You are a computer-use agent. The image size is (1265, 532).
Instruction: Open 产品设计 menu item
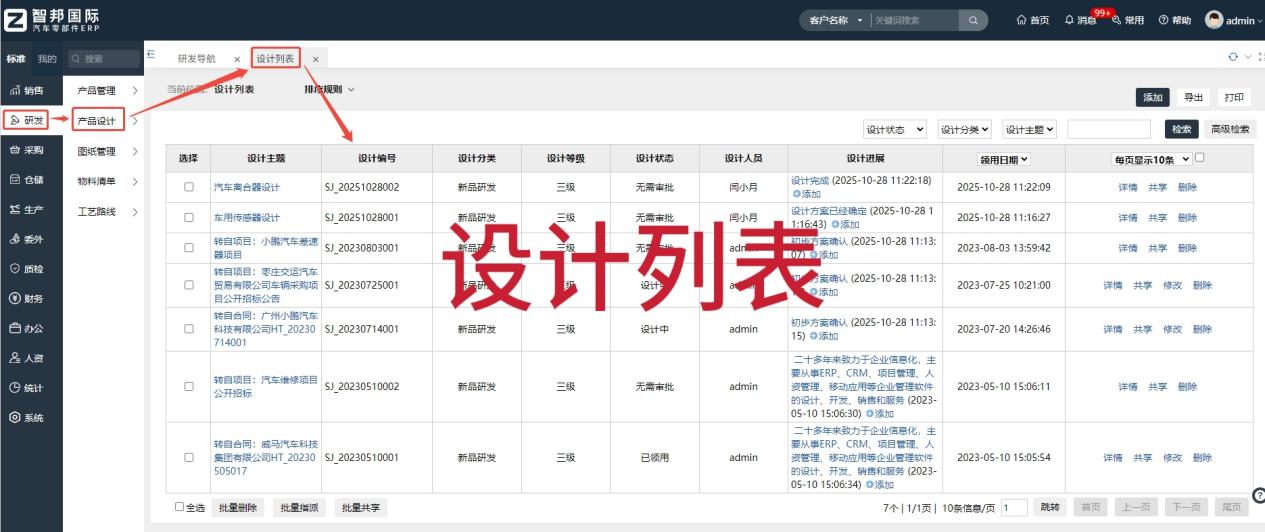coord(97,121)
